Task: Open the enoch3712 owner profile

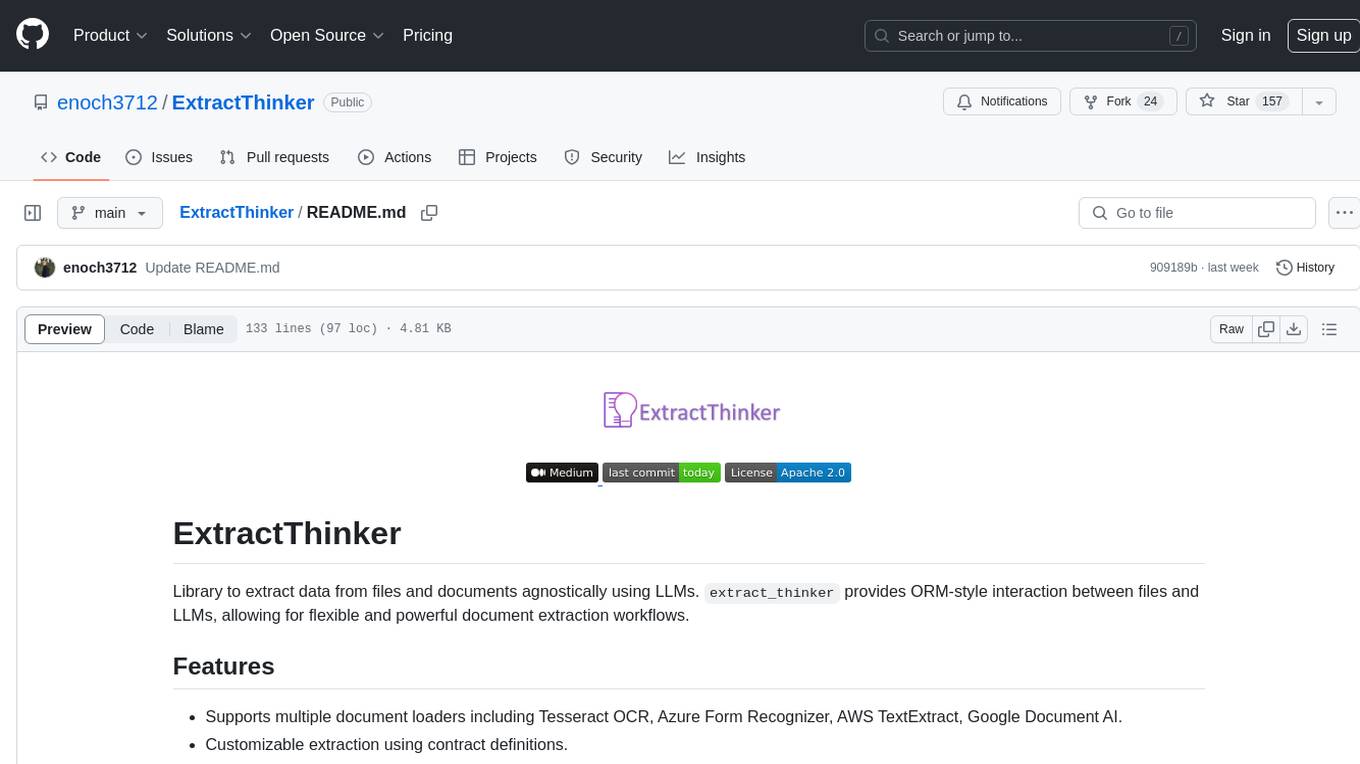Action: [x=107, y=102]
